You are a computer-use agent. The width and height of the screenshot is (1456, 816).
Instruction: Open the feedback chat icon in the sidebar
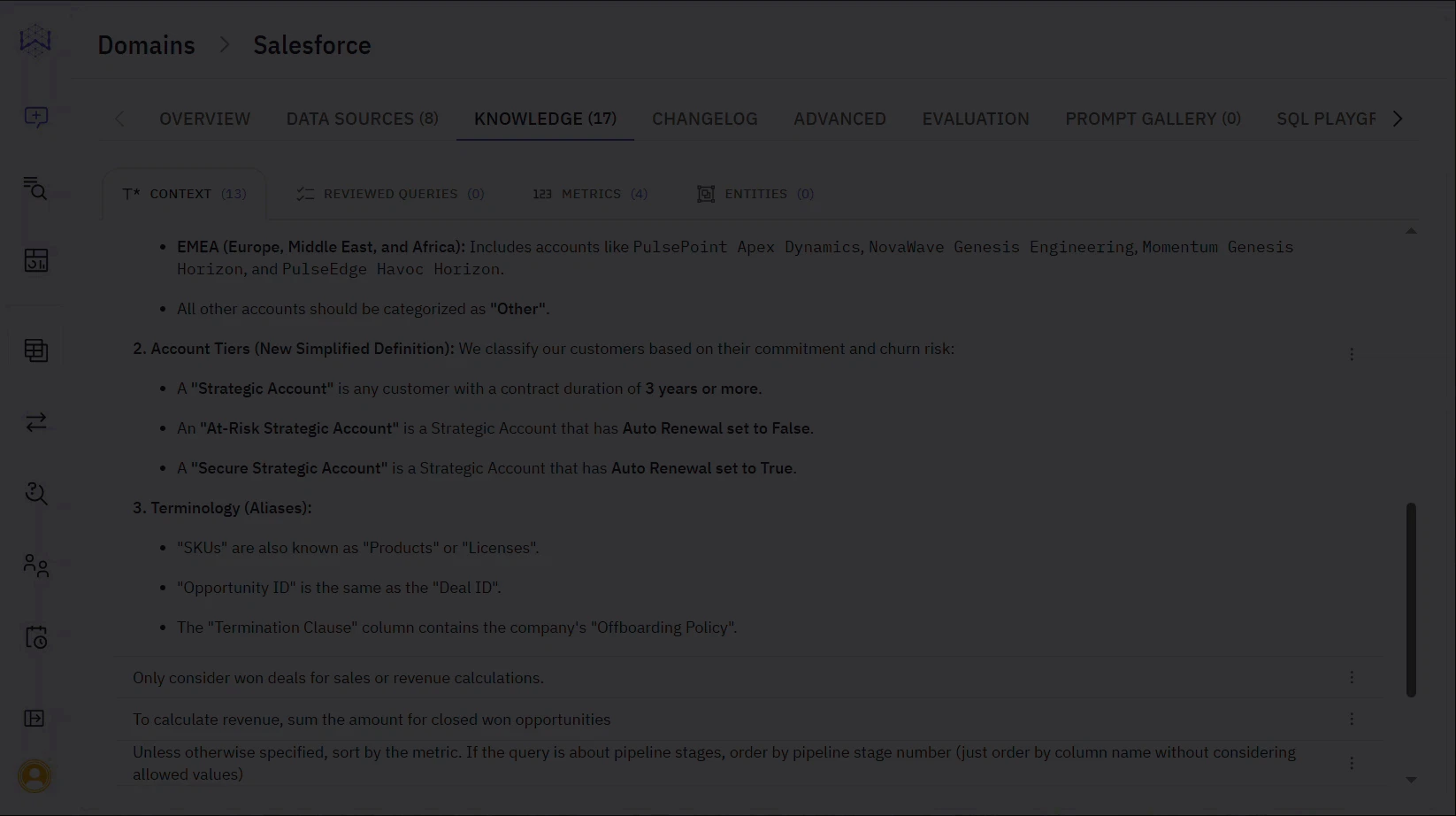pyautogui.click(x=35, y=118)
